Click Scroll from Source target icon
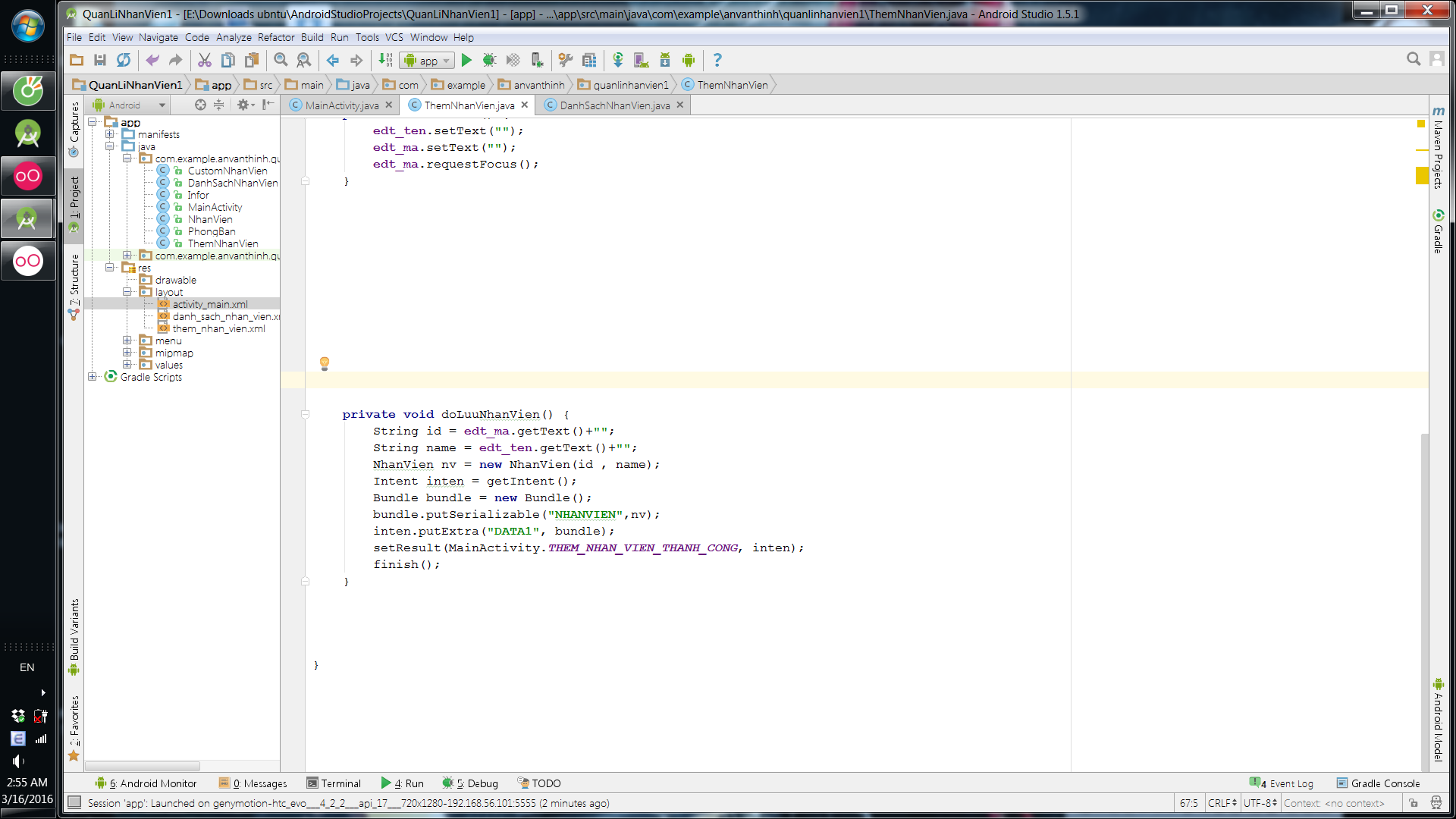Image resolution: width=1456 pixels, height=819 pixels. coord(200,105)
